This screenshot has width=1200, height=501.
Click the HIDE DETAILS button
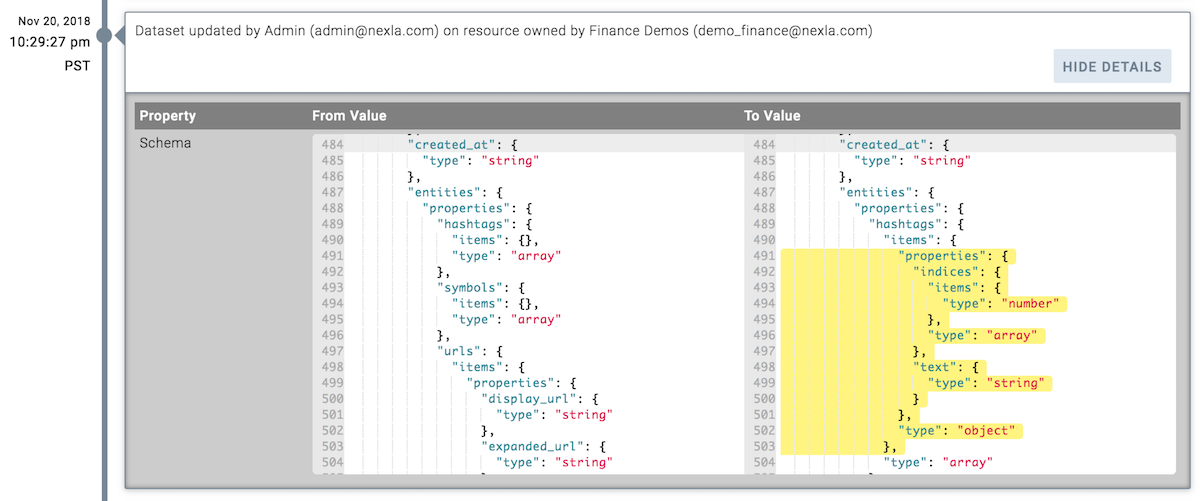coord(1111,66)
